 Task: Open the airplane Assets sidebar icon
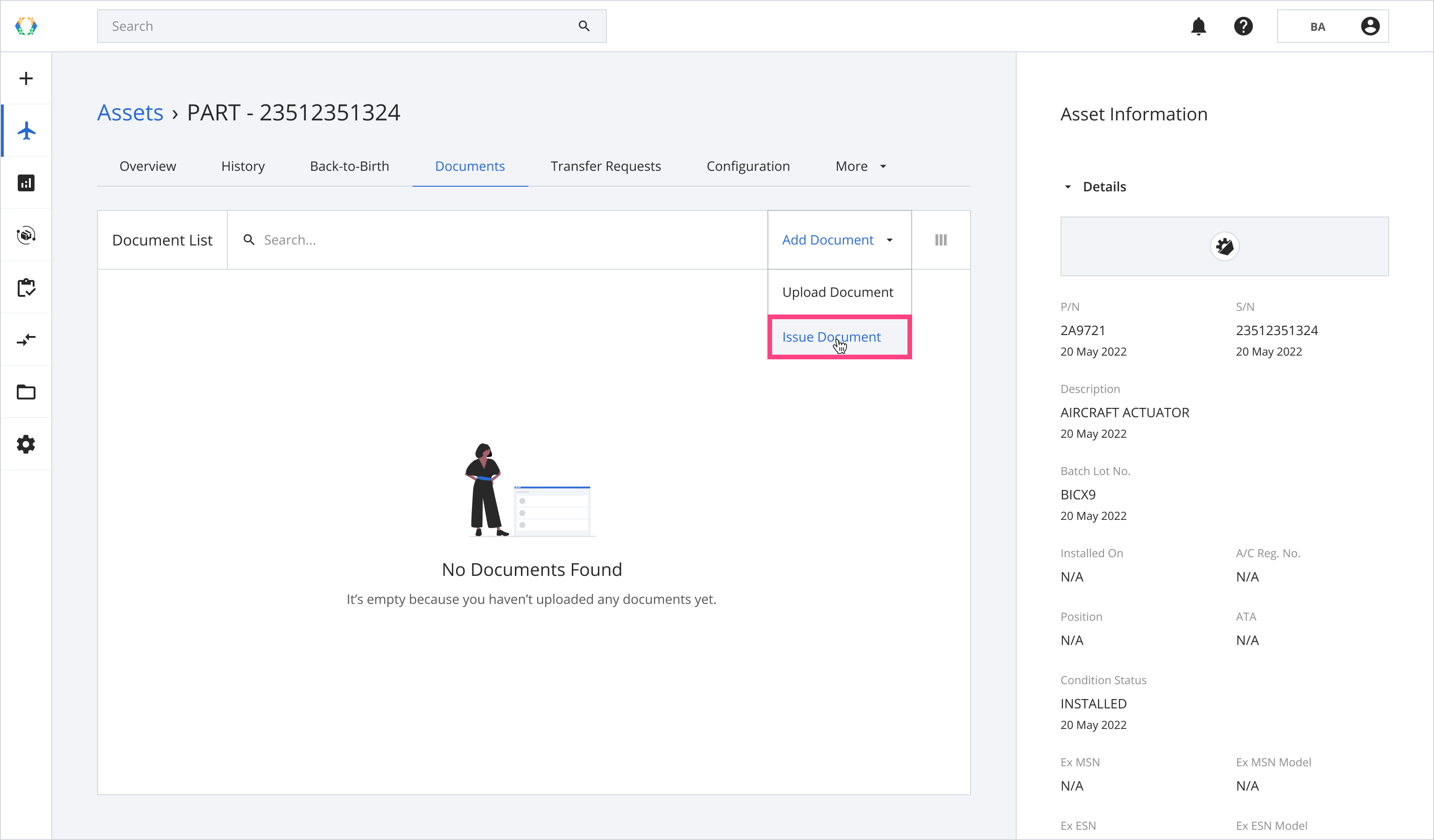pyautogui.click(x=26, y=131)
